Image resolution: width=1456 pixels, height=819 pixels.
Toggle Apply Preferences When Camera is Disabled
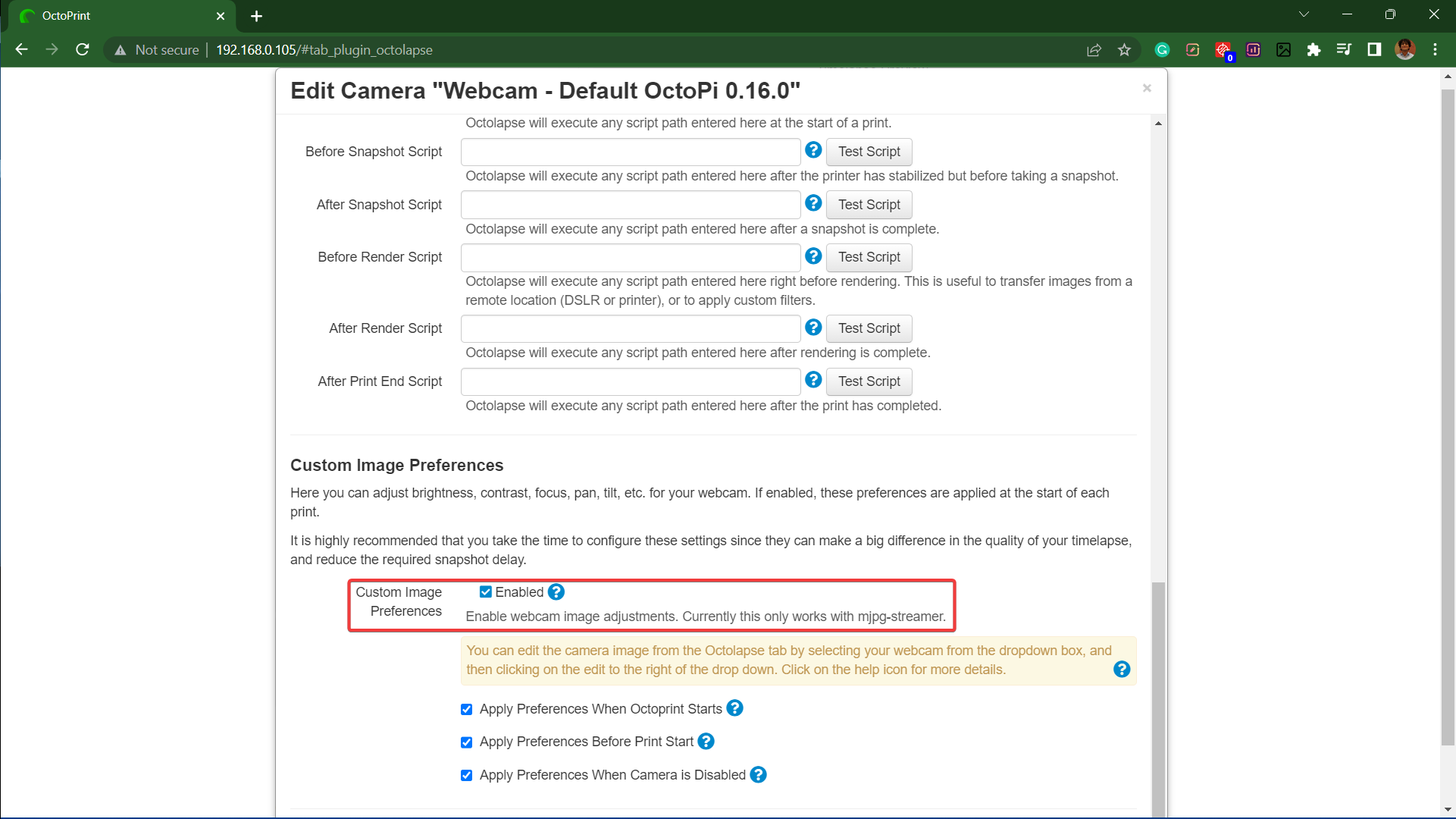click(467, 776)
